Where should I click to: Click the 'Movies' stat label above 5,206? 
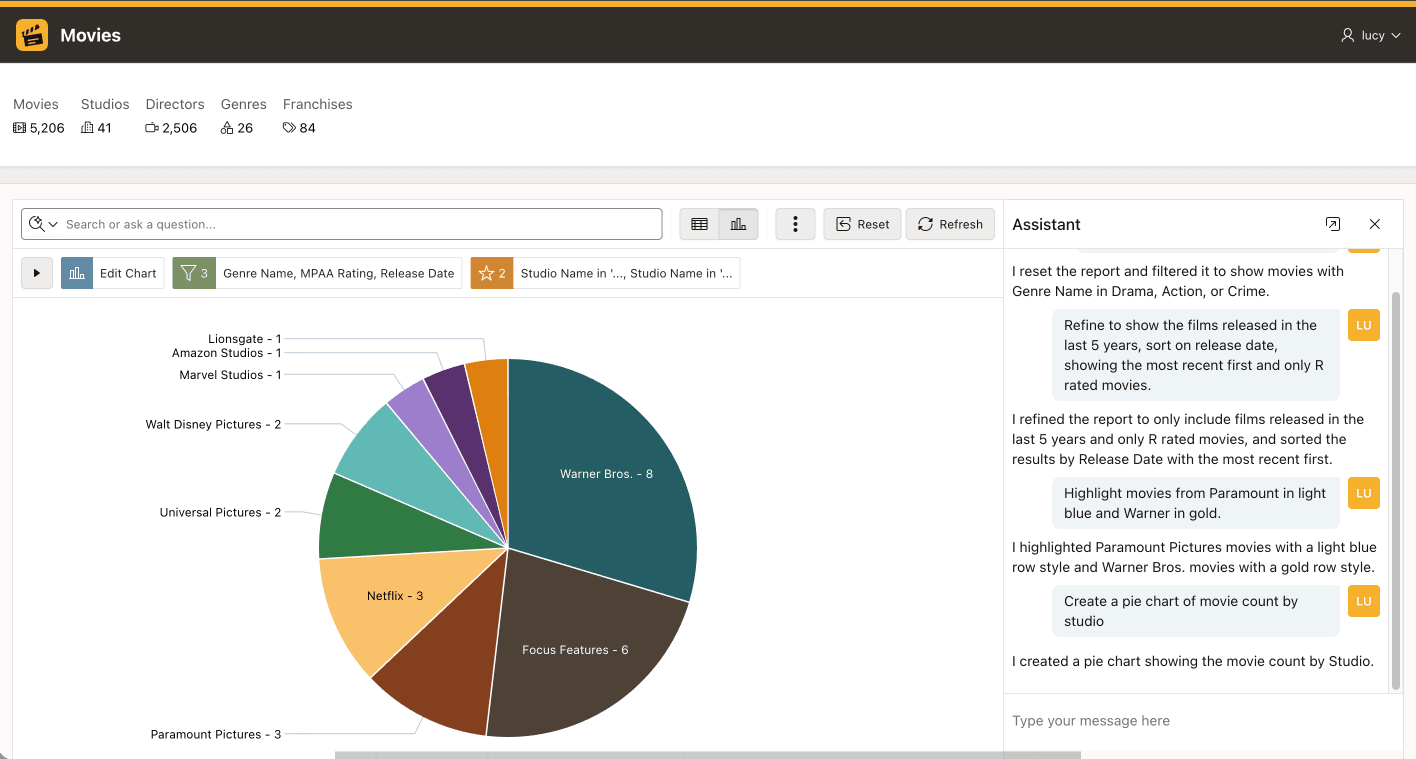click(x=36, y=104)
